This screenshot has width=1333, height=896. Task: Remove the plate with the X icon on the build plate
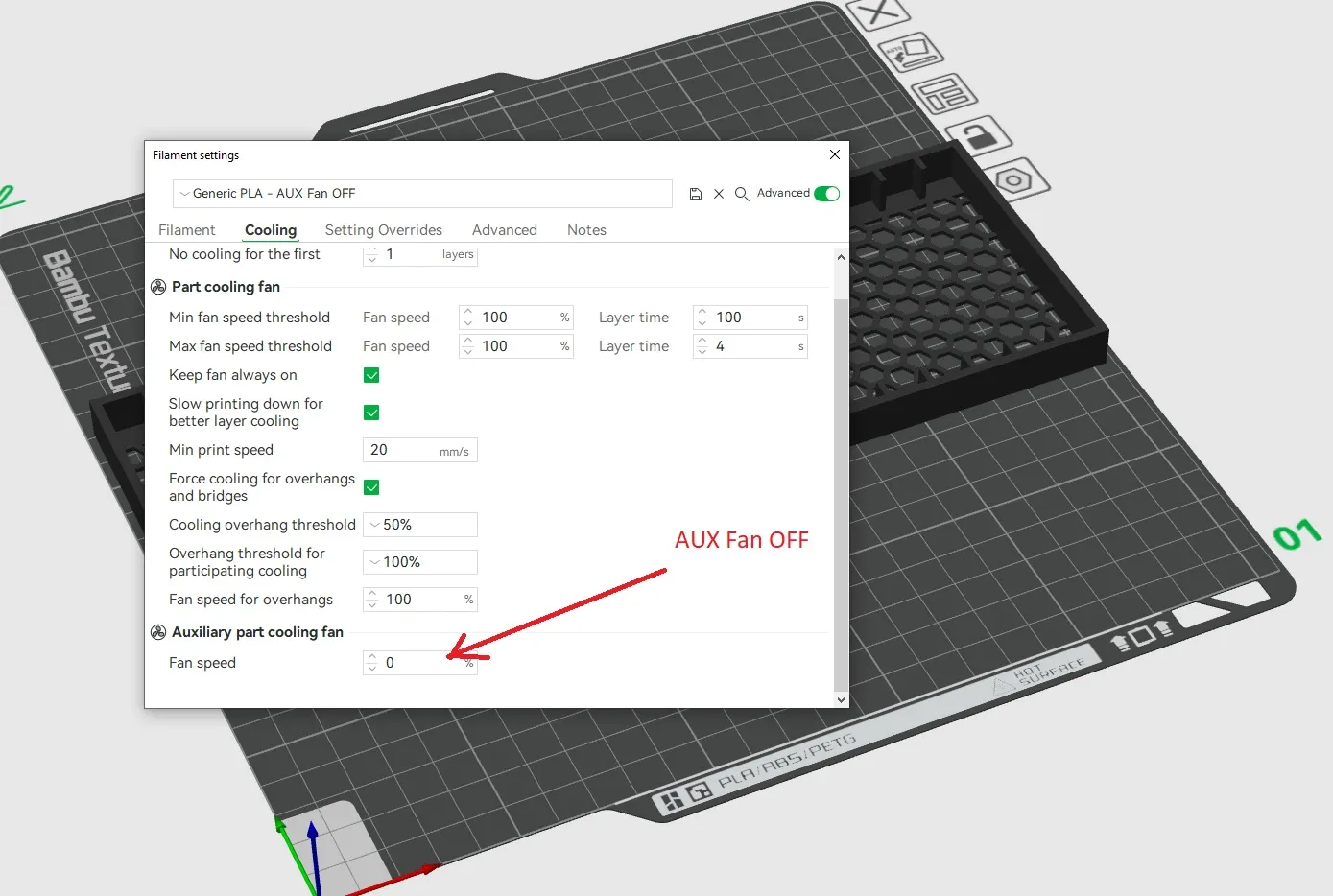pyautogui.click(x=877, y=13)
